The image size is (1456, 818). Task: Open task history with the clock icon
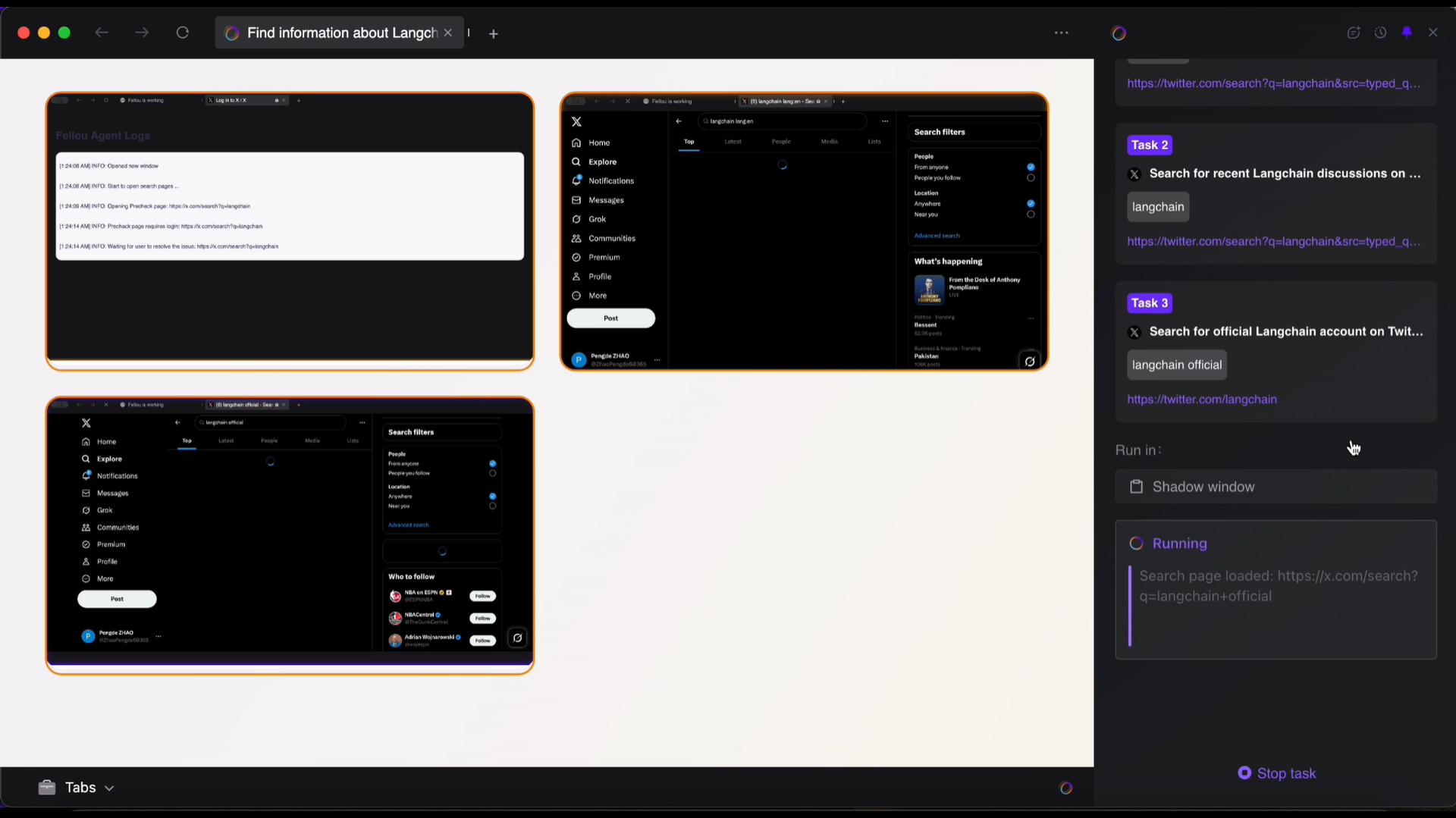click(1381, 33)
